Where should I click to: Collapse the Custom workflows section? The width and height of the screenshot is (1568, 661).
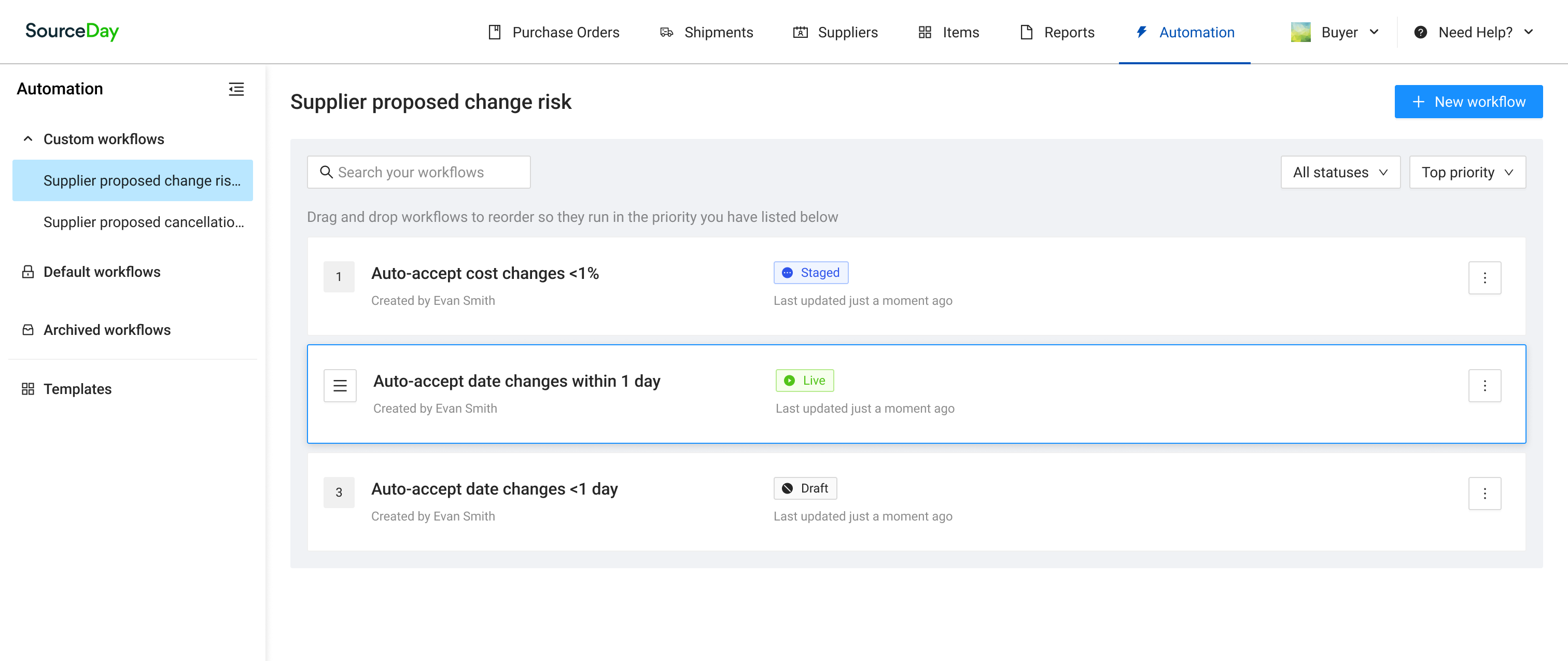click(x=28, y=139)
